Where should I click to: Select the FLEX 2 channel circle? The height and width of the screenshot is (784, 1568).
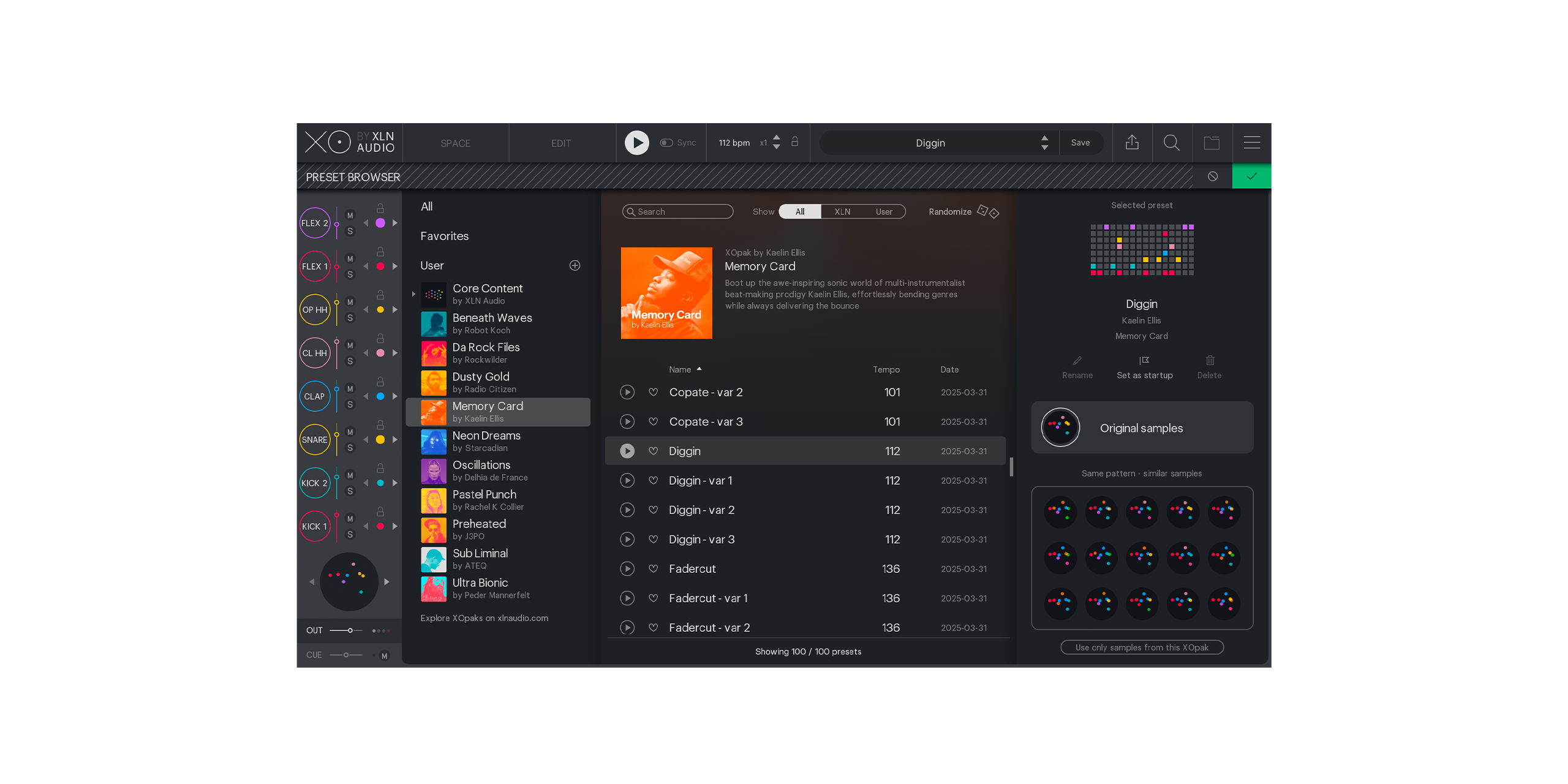314,223
